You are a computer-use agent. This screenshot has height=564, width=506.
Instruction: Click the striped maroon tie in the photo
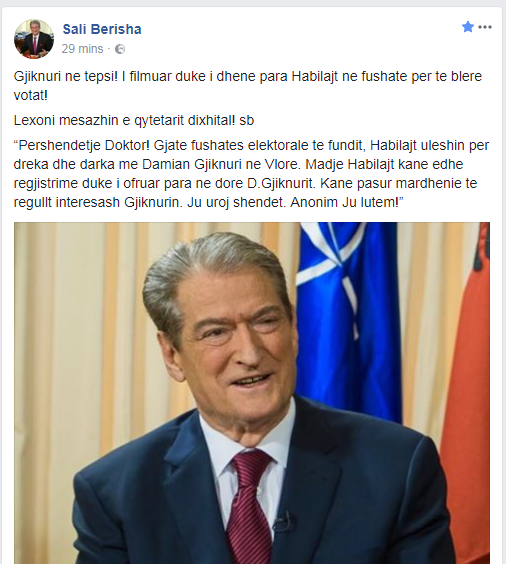248,507
